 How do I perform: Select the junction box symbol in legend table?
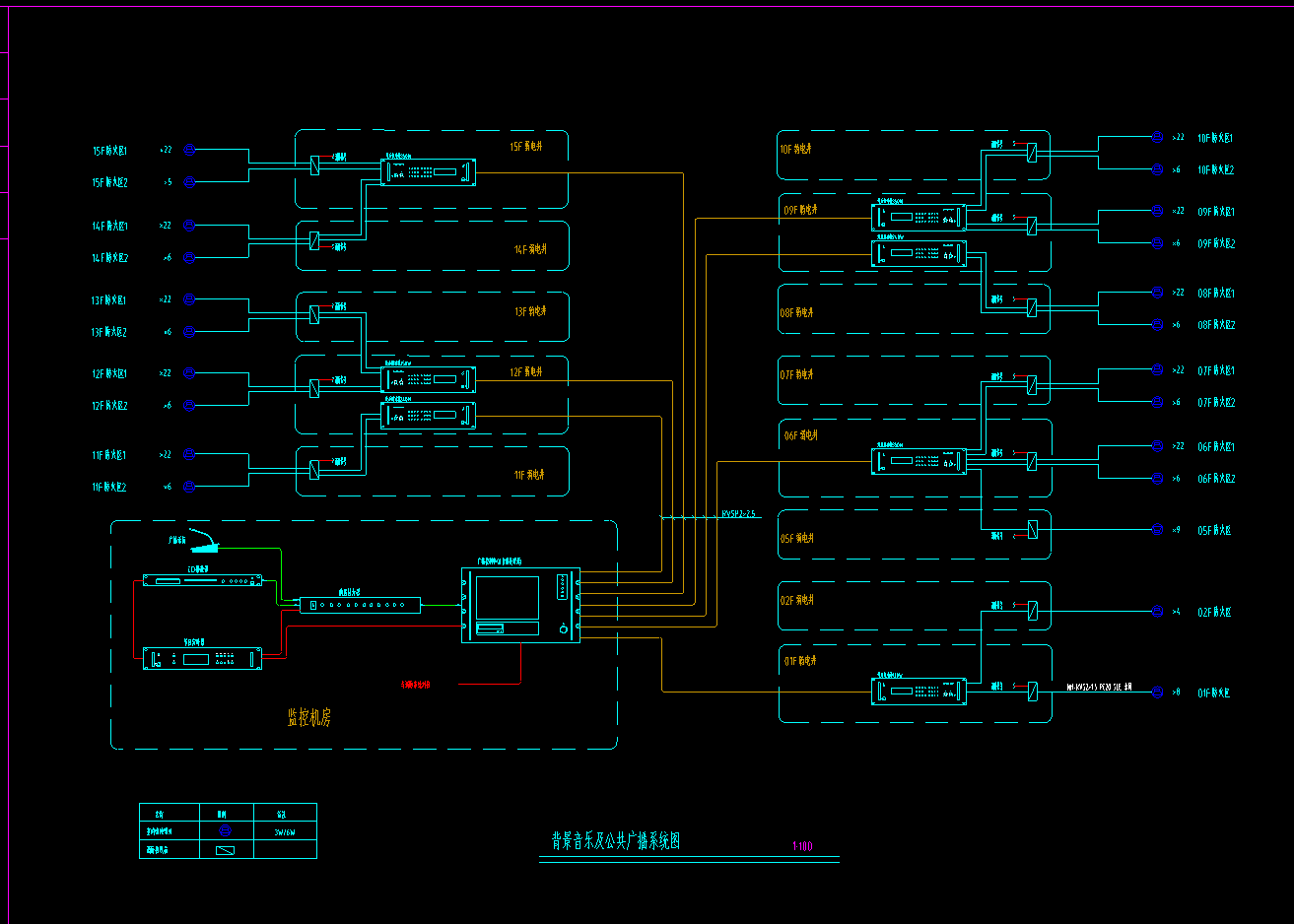click(225, 849)
